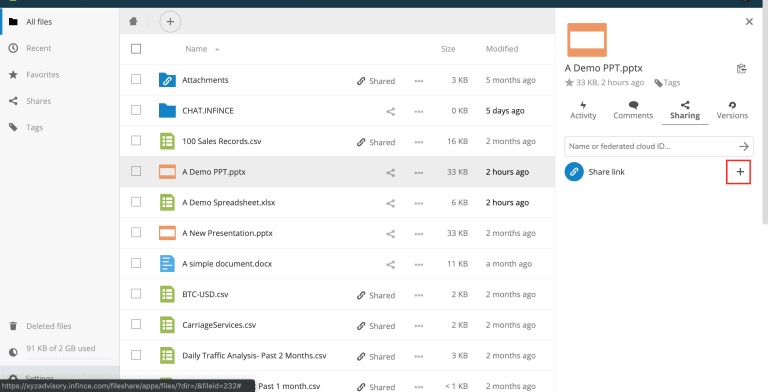Screen dimensions: 768x392
Task: Open more actions for BTC-USD.csv
Action: [419, 295]
